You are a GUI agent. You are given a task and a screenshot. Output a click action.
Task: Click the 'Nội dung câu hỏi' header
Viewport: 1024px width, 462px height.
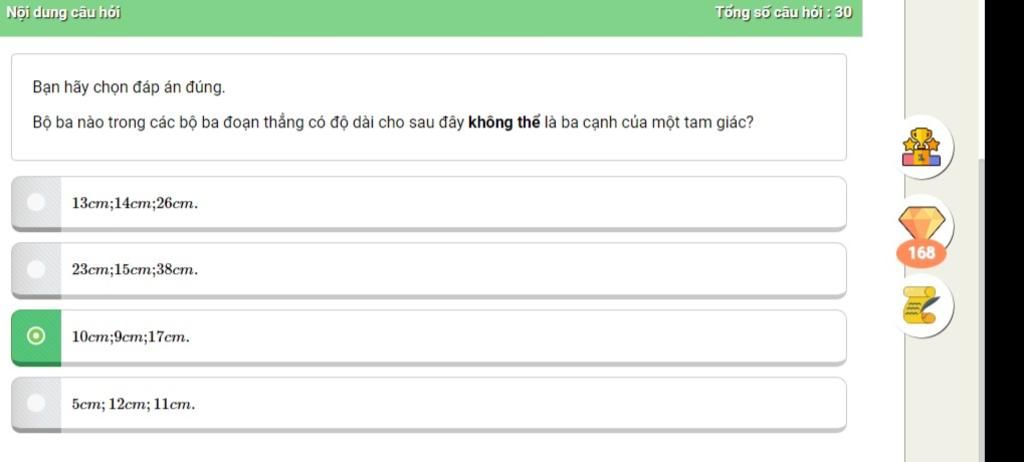pos(63,12)
